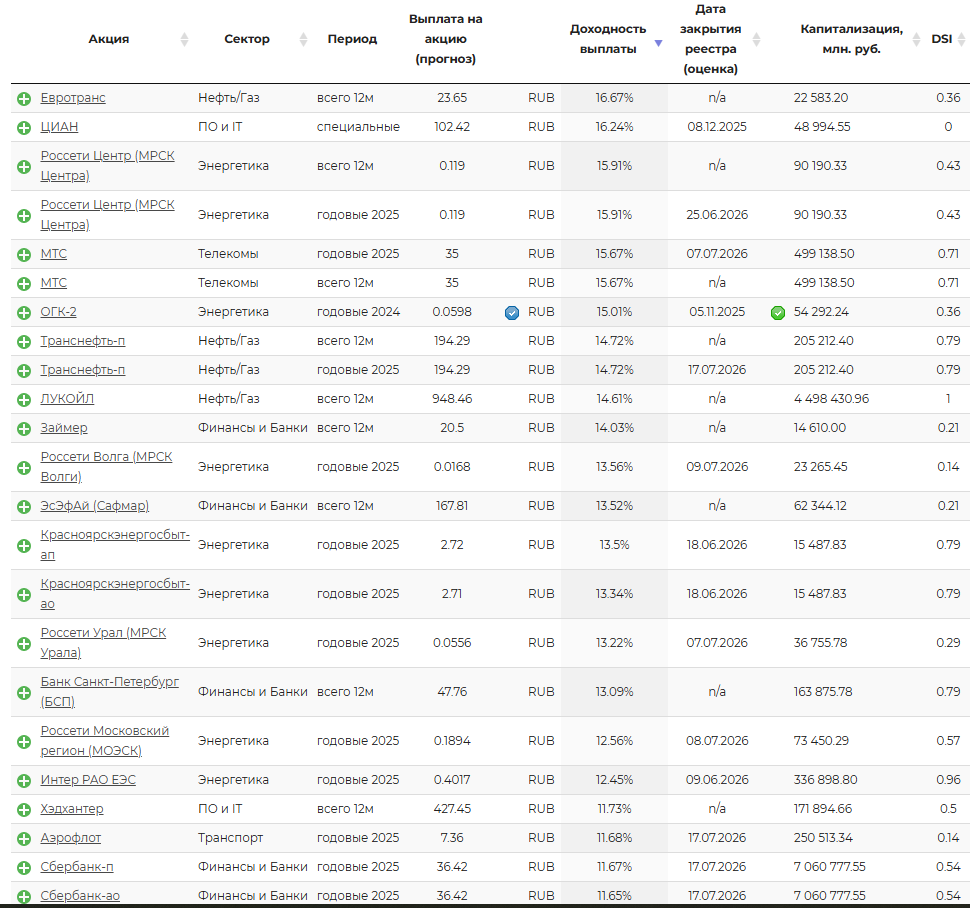Click the Выплата на акцию header
The image size is (970, 908).
[x=445, y=39]
